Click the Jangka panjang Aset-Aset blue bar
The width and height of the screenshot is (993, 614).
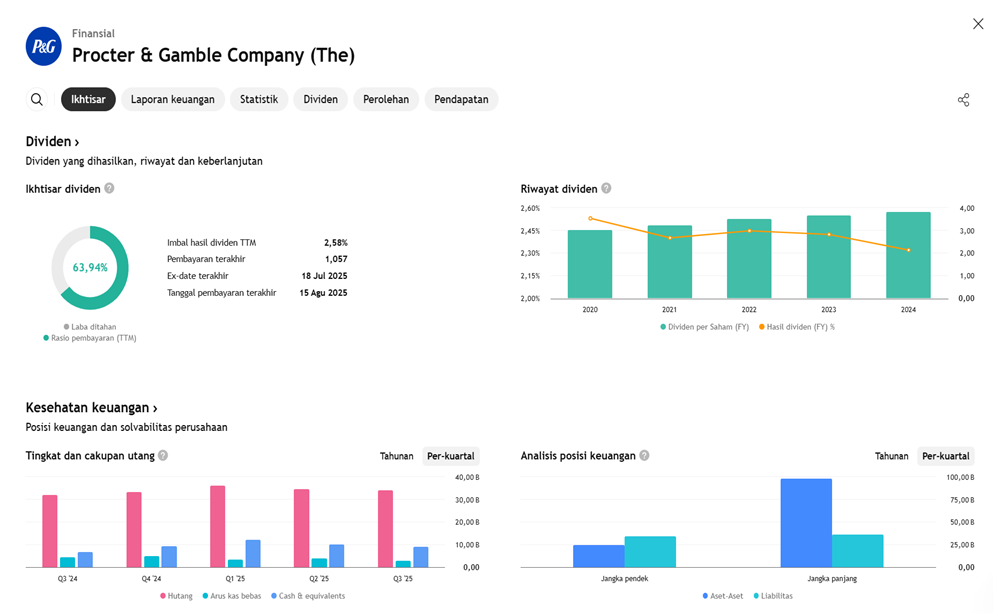coord(806,523)
